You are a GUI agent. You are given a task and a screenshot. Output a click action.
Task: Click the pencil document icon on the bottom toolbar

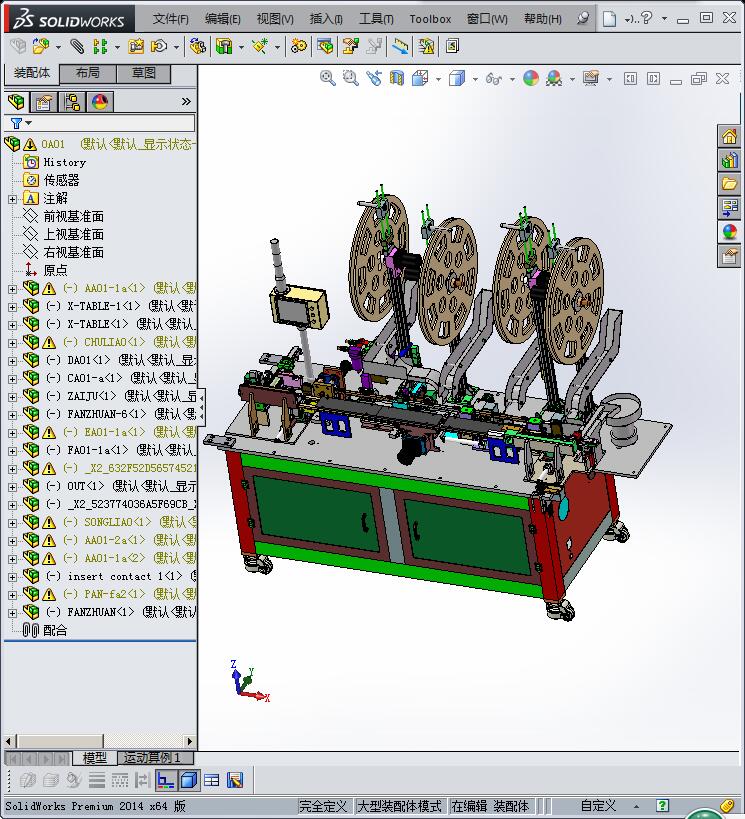tap(235, 780)
